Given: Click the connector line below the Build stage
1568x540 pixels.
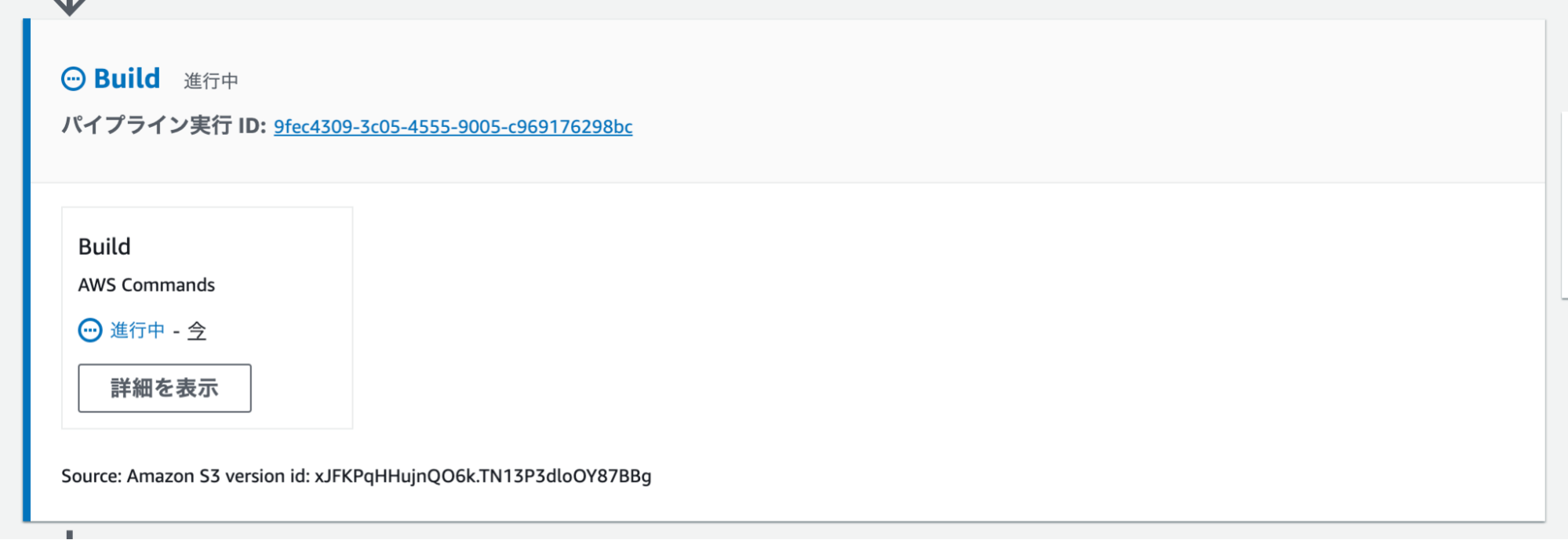Looking at the screenshot, I should click(70, 535).
